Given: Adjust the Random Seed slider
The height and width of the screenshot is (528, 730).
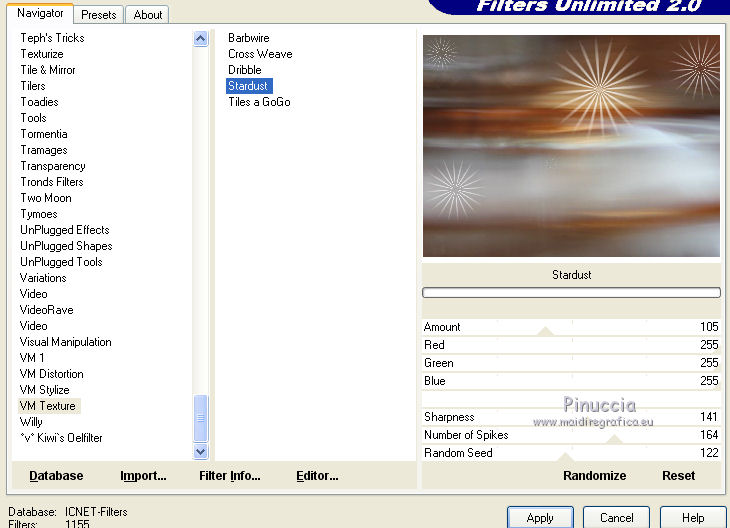Looking at the screenshot, I should (571, 453).
